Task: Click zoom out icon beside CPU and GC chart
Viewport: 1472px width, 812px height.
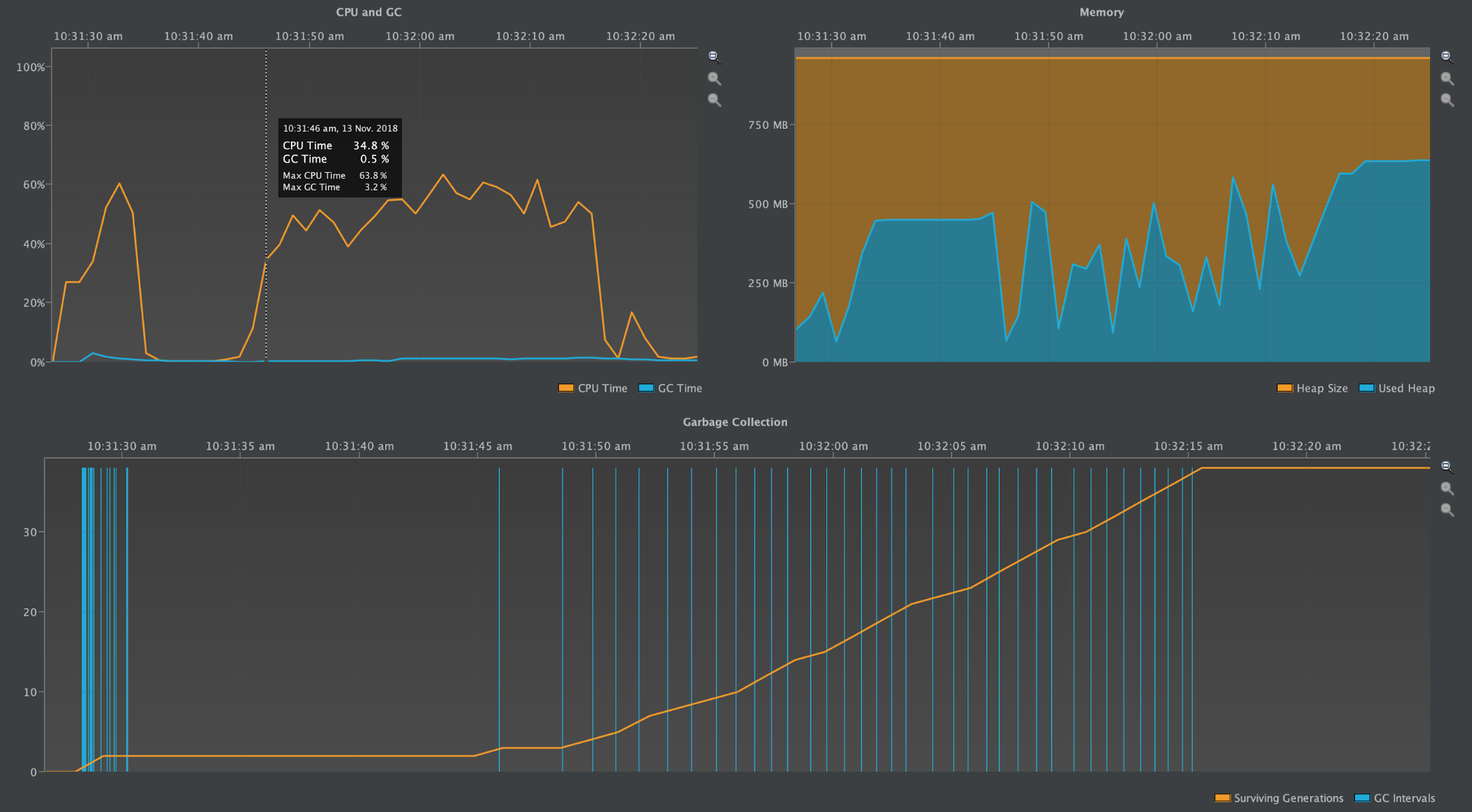Action: 714,99
